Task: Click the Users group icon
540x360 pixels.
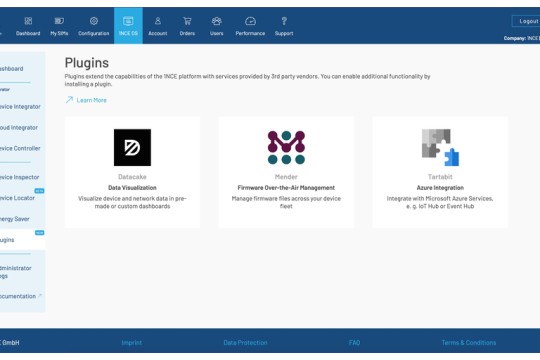Action: point(217,21)
